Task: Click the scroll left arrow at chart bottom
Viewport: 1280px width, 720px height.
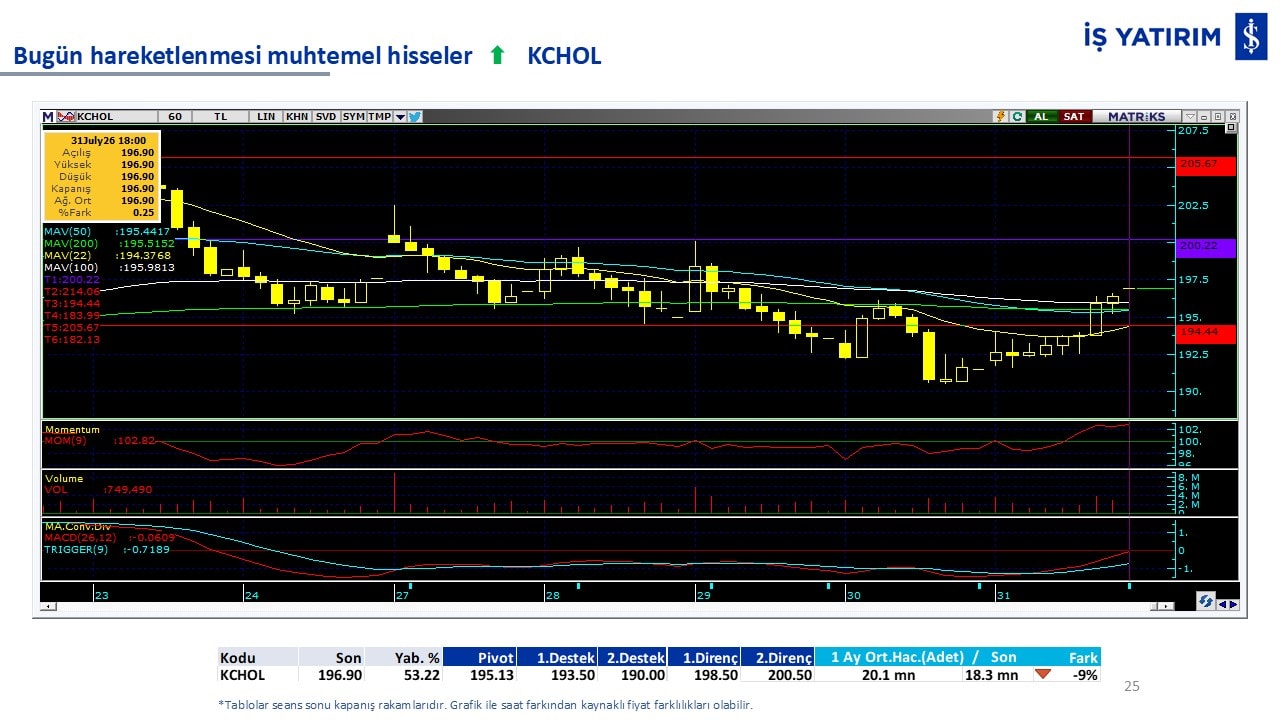Action: coord(46,606)
